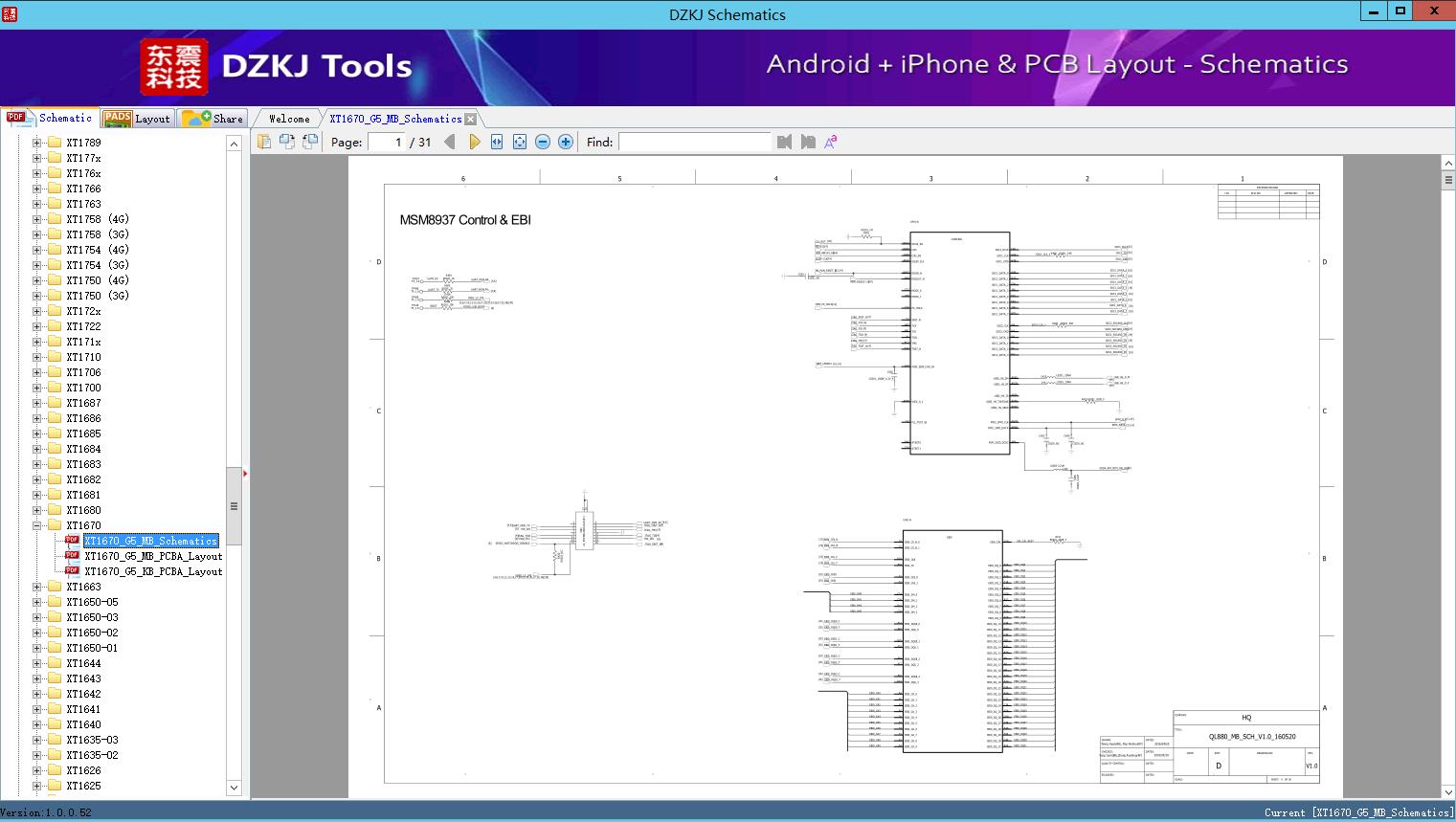Open the Share tab
Viewport: 1456px width, 822px height.
tap(213, 119)
